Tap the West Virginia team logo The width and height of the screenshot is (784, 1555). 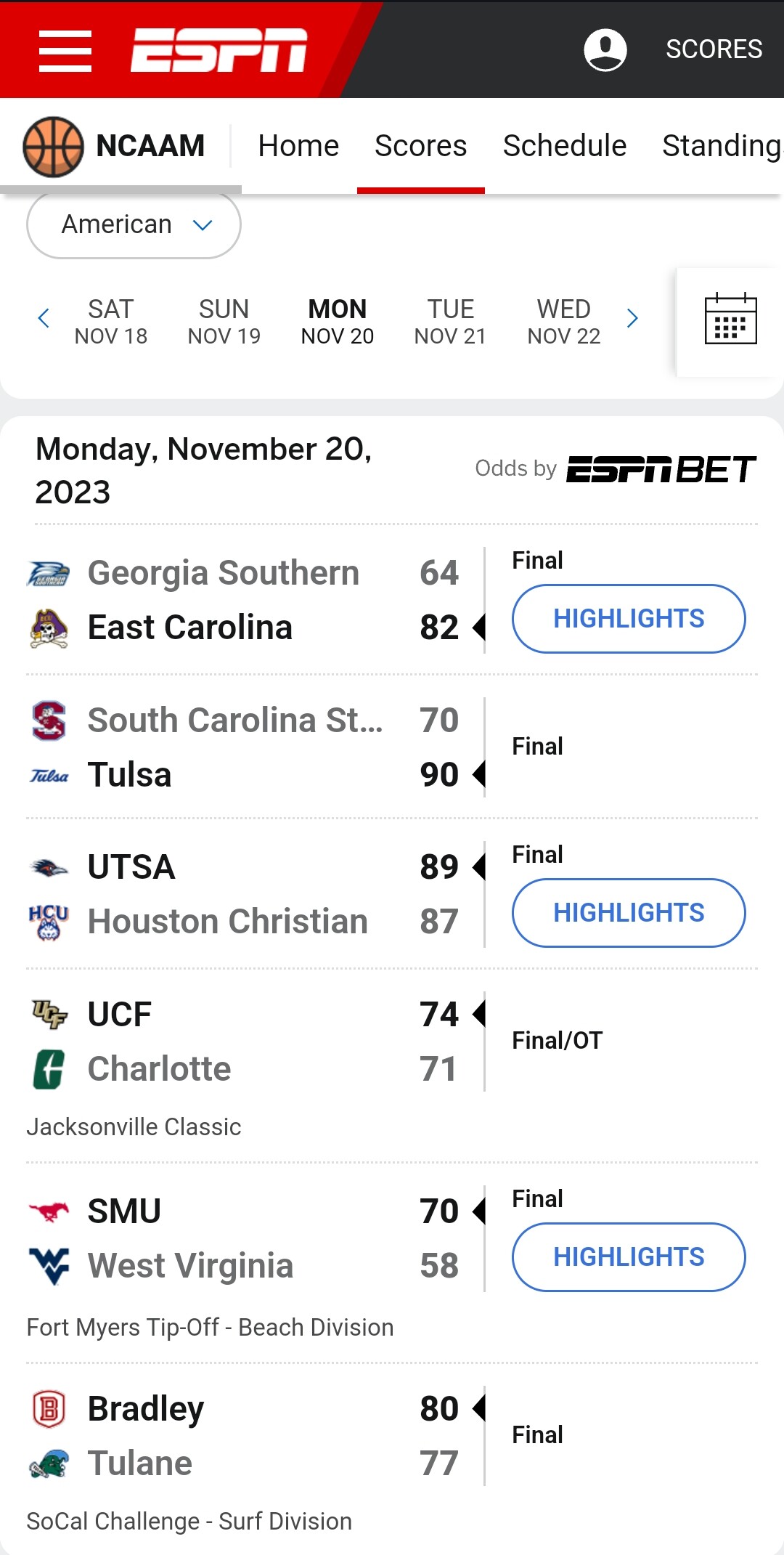point(49,1266)
